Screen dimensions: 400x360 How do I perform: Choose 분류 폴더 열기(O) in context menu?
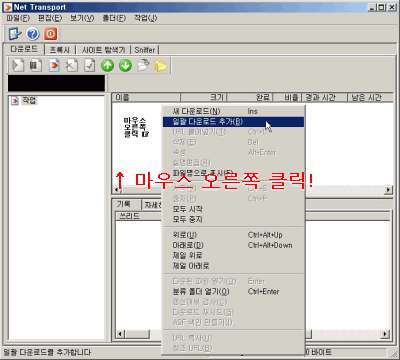coord(233,292)
